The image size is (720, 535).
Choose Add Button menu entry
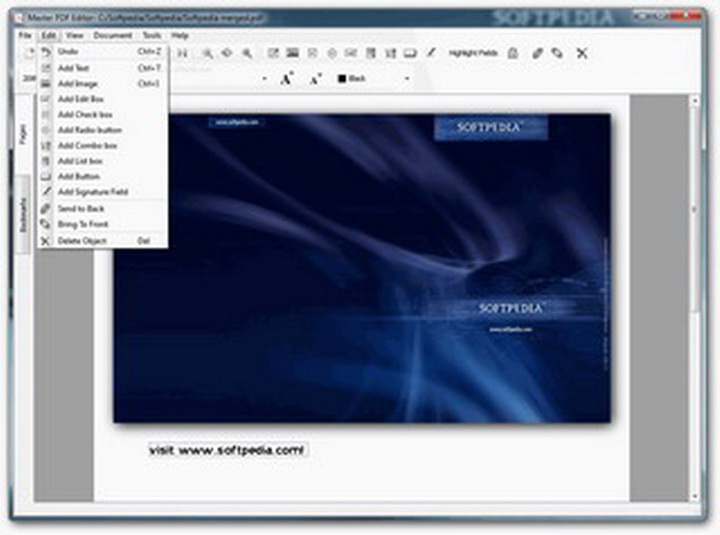[x=103, y=176]
